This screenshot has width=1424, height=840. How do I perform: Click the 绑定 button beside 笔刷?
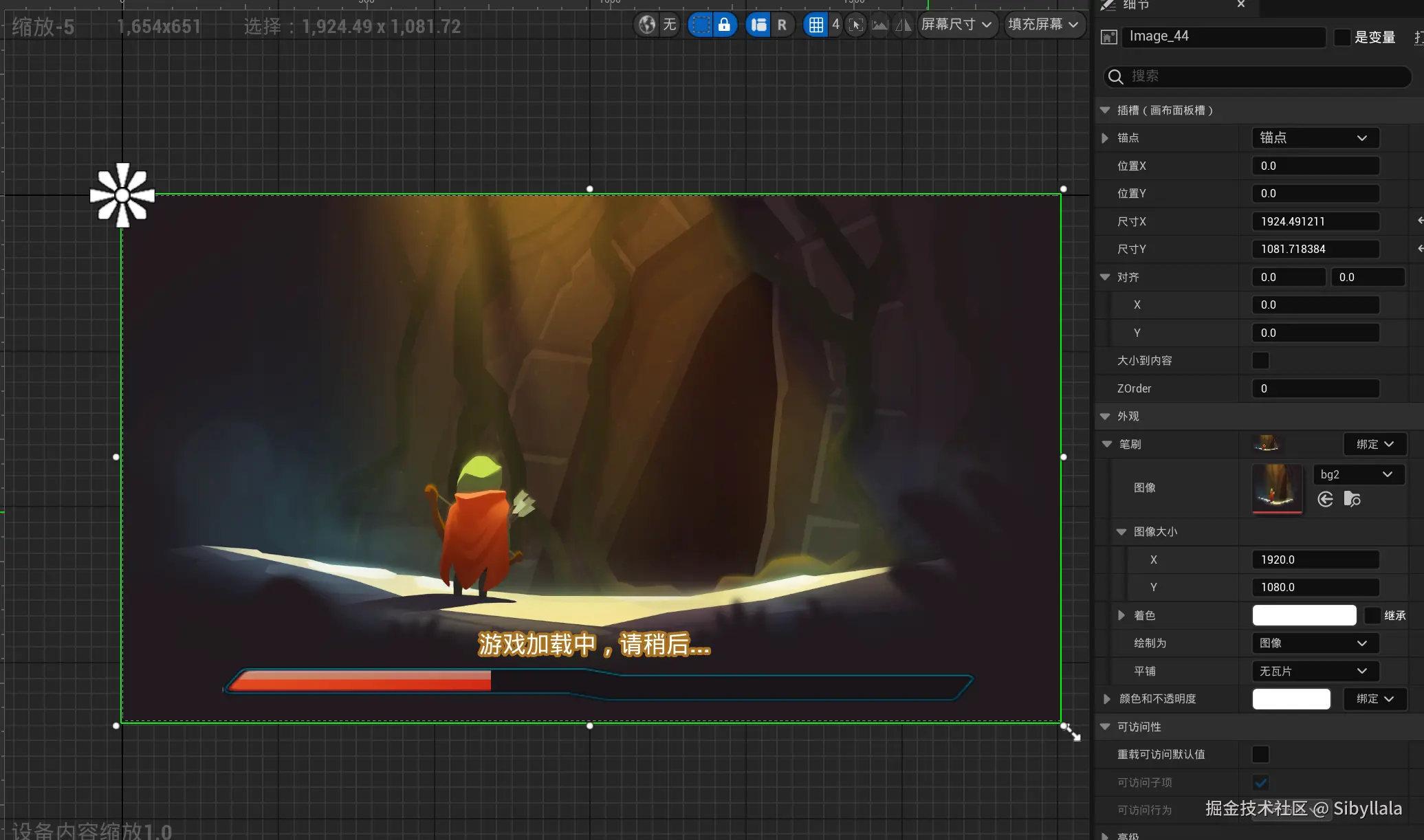tap(1374, 444)
